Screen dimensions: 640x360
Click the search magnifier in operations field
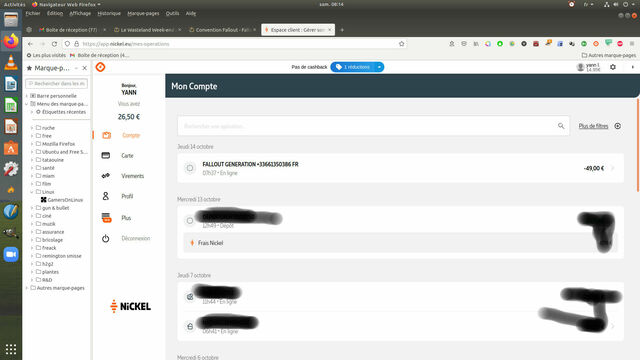click(561, 126)
